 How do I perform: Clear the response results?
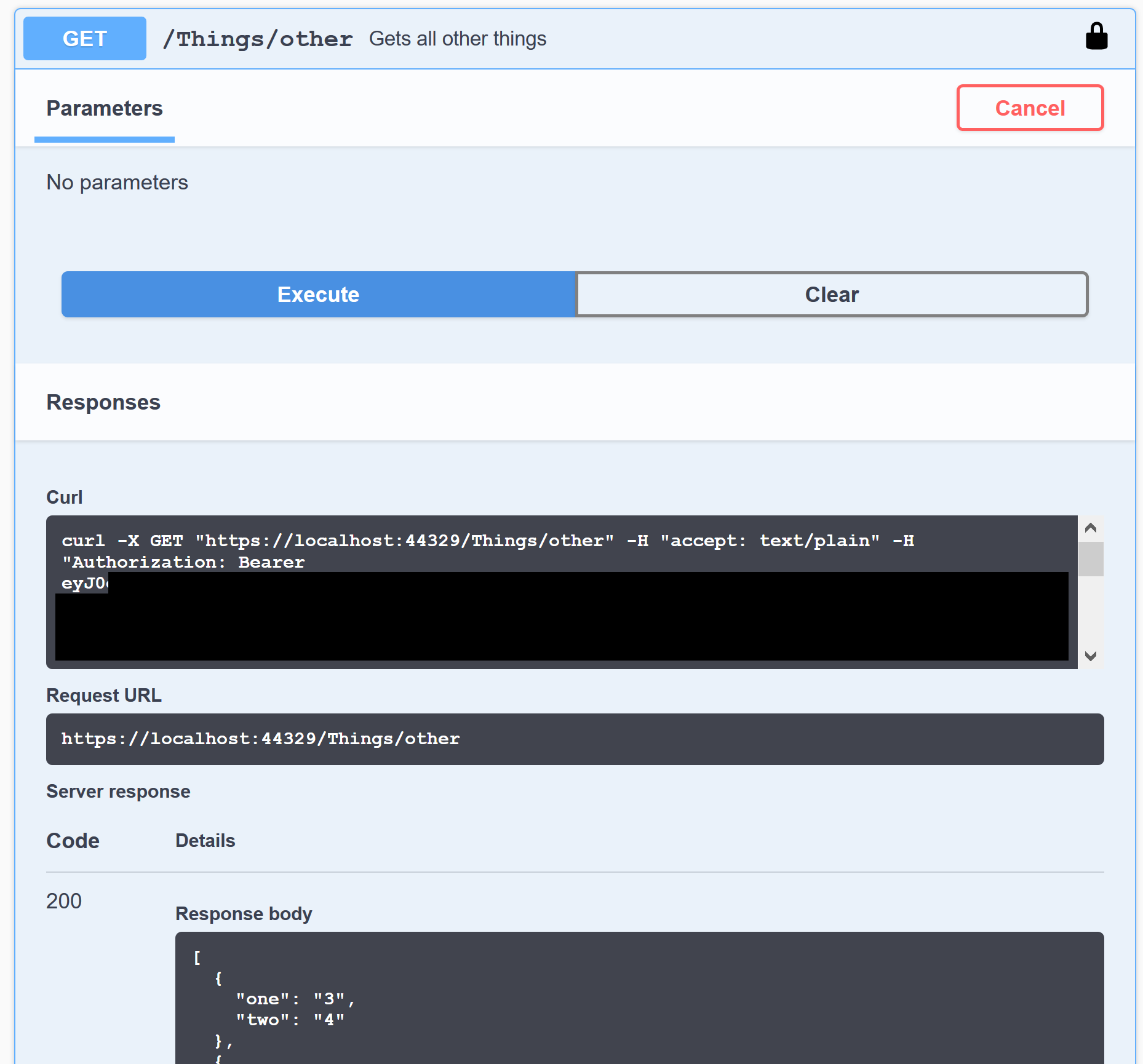(832, 295)
